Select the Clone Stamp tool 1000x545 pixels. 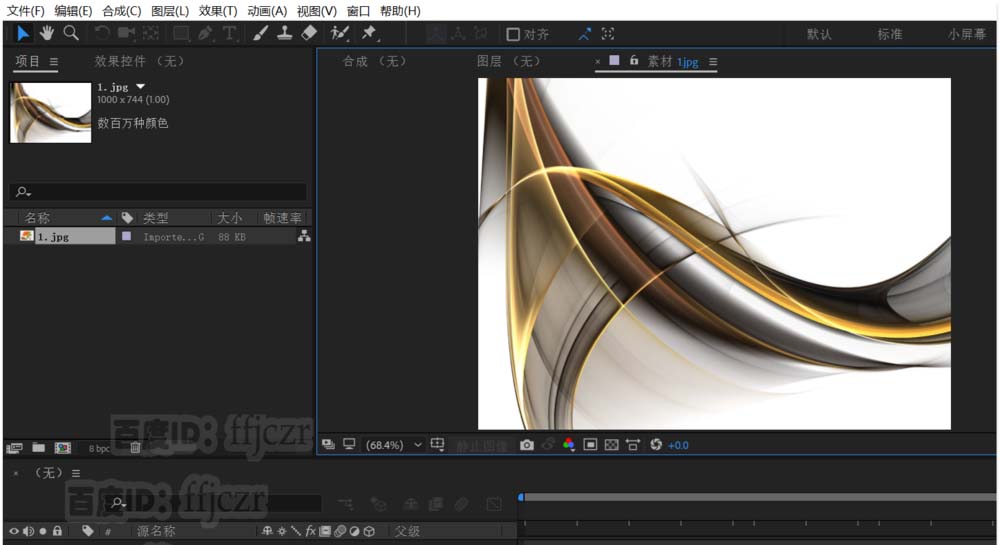[284, 33]
